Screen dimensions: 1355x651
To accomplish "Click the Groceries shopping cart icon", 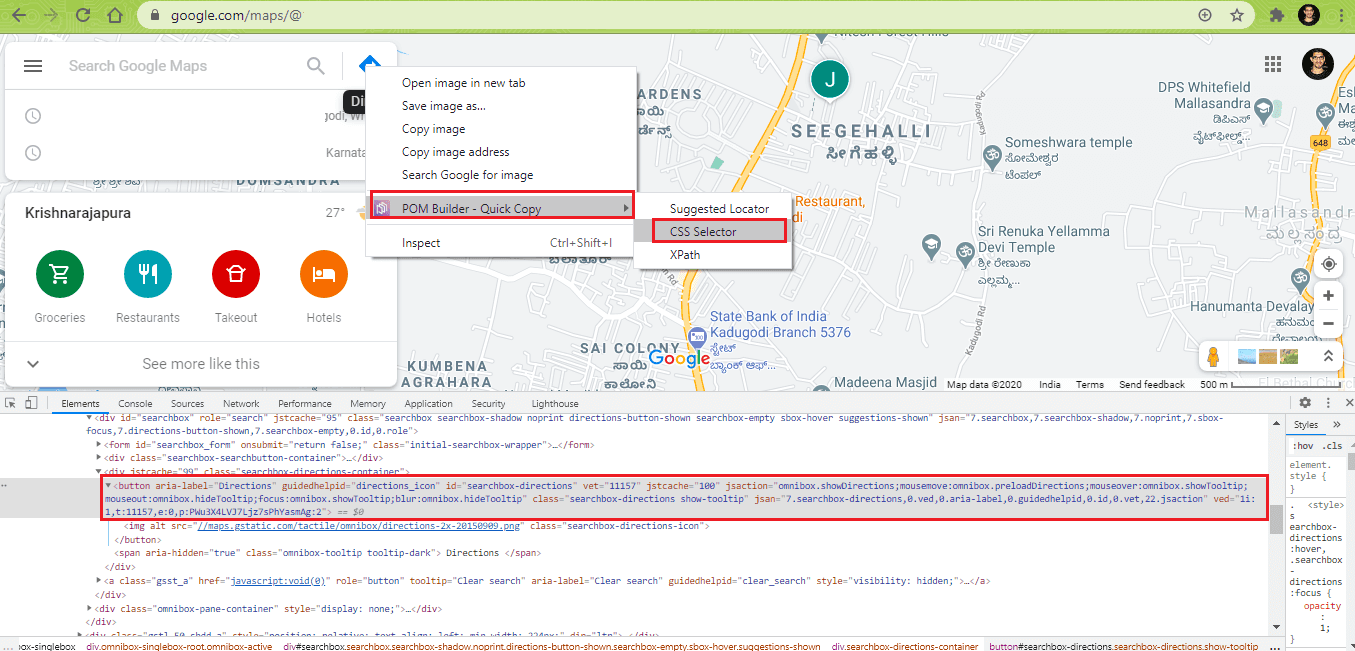I will tap(60, 274).
